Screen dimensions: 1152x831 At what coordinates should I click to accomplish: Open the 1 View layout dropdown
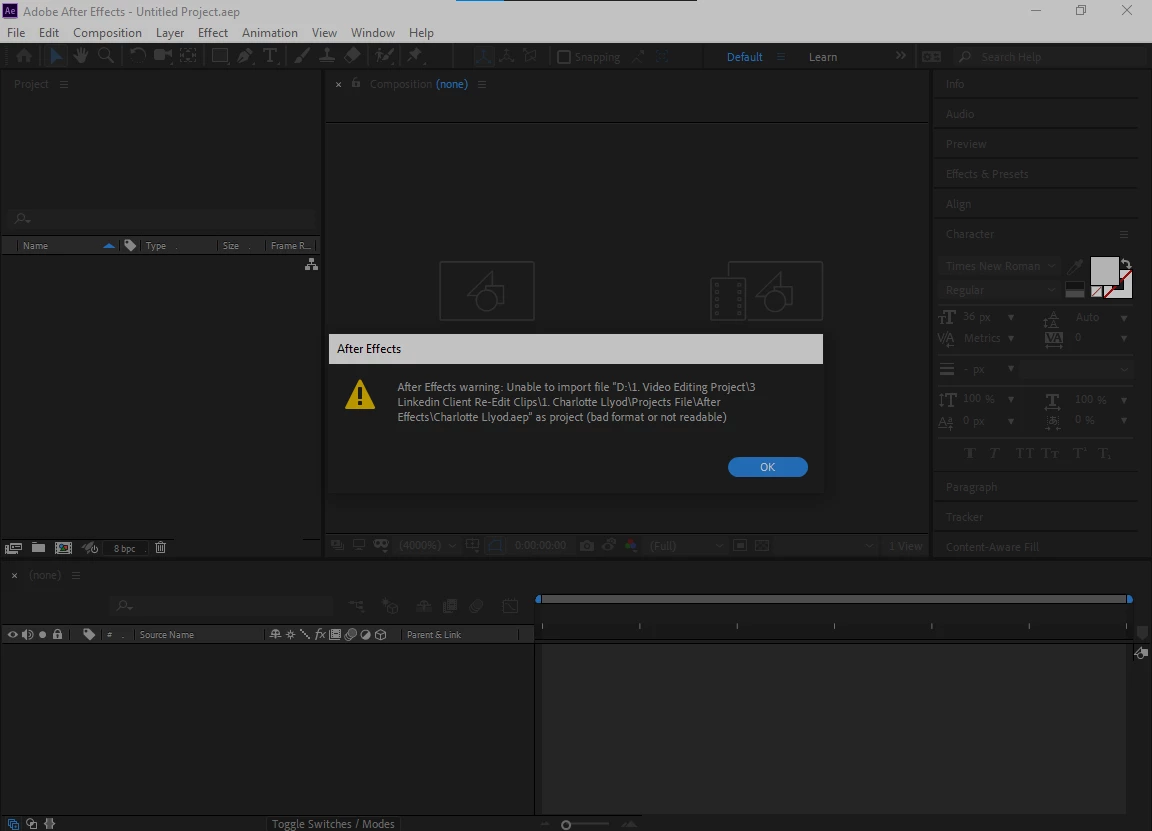tap(905, 546)
